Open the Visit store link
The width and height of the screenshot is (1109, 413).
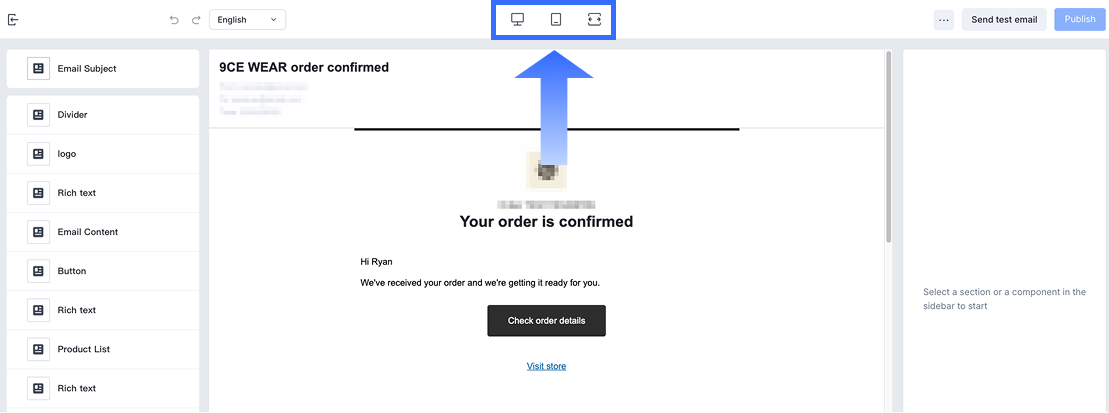(x=546, y=366)
